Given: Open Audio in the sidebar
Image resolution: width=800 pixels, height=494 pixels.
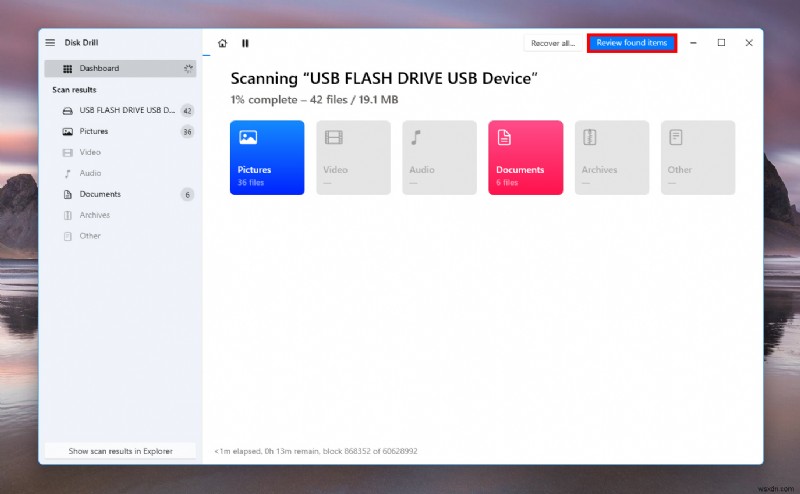Looking at the screenshot, I should coord(120,173).
